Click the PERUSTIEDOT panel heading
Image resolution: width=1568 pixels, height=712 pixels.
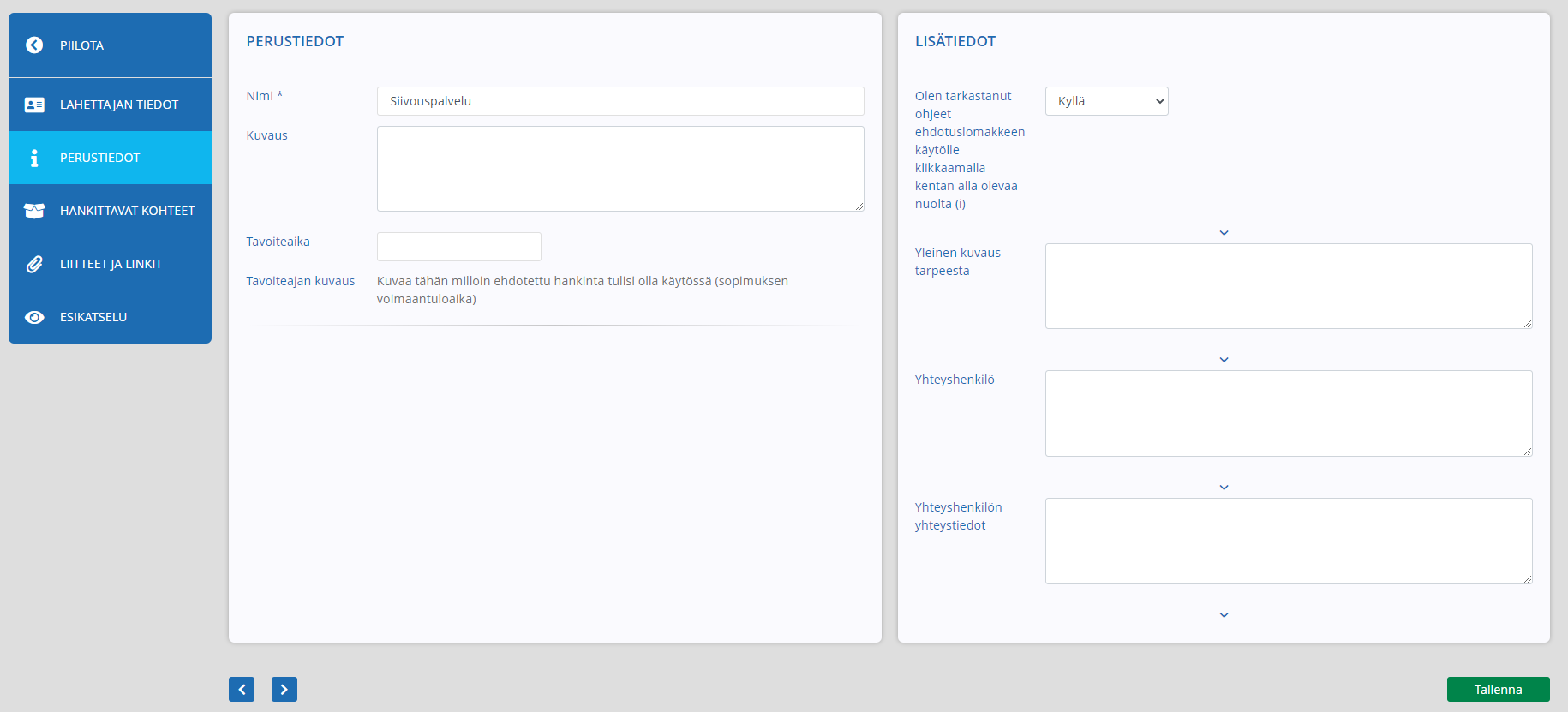pyautogui.click(x=295, y=41)
